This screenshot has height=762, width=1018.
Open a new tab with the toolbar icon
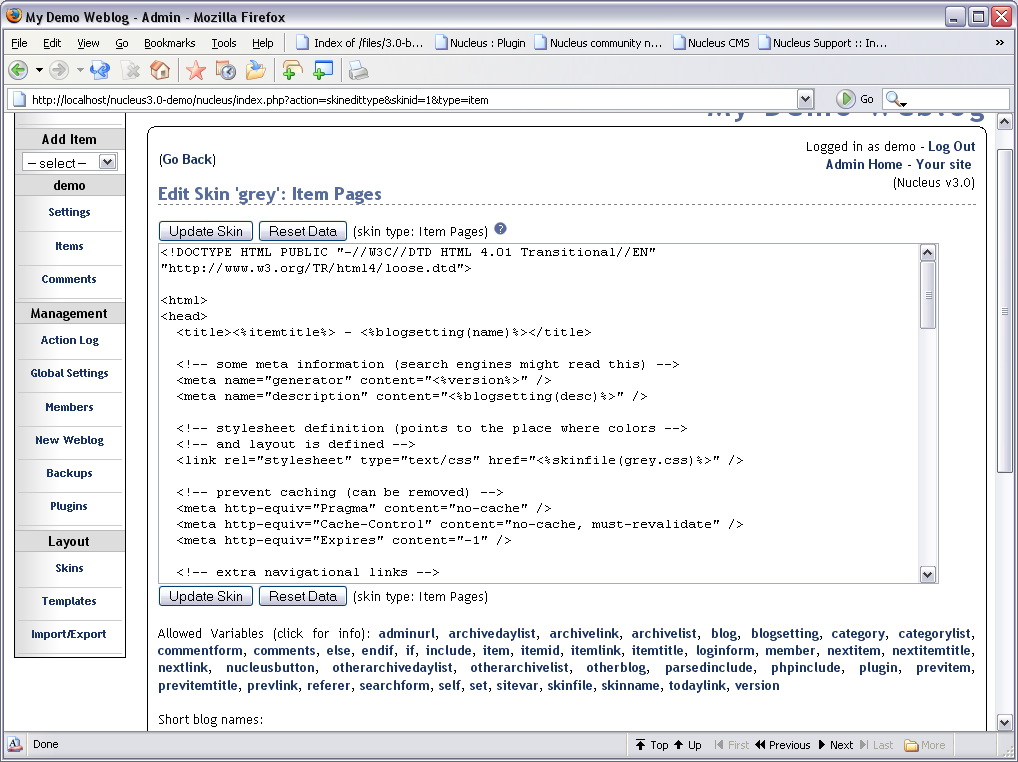tap(293, 70)
